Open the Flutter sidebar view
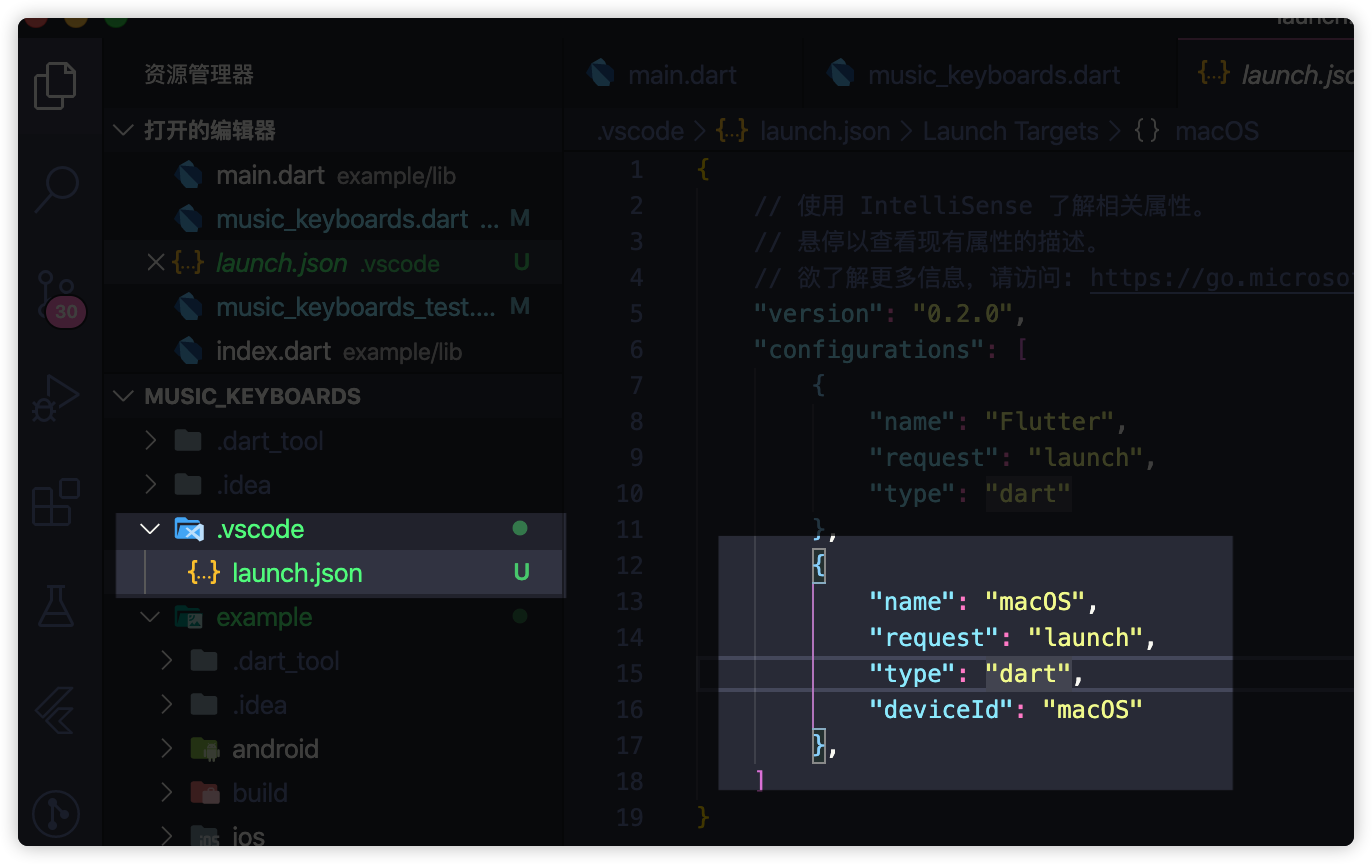The image size is (1372, 864). click(56, 710)
